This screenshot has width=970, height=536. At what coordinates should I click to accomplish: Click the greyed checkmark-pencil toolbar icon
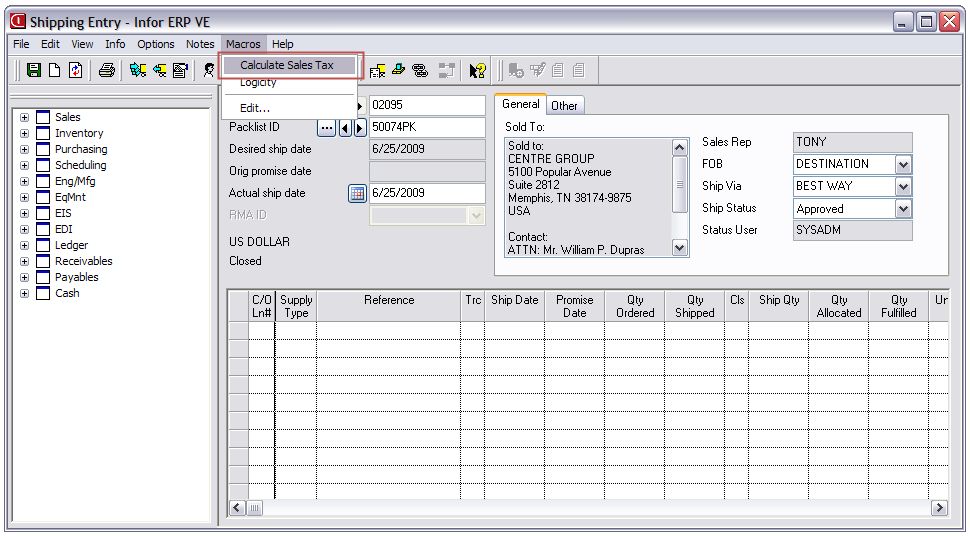537,70
